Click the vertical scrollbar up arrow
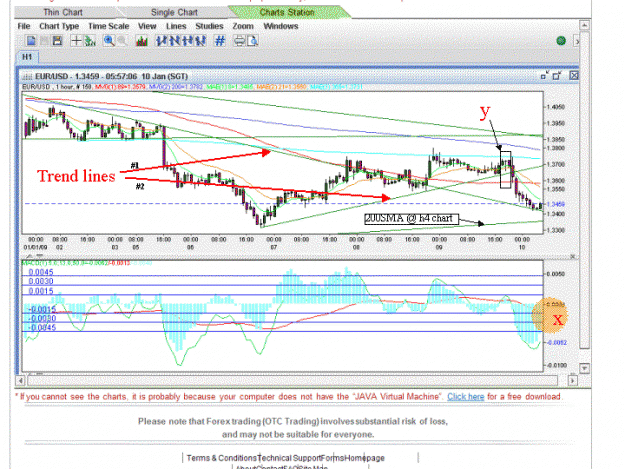Viewport: 625px width, 469px height. pos(584,26)
